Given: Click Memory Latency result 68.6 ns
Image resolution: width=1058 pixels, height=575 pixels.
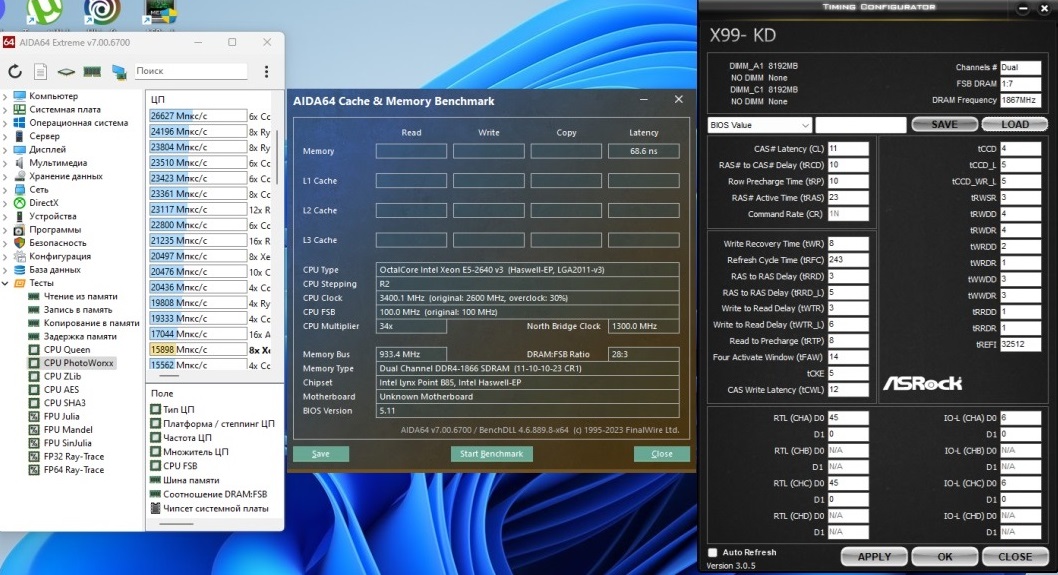Looking at the screenshot, I should pos(643,151).
